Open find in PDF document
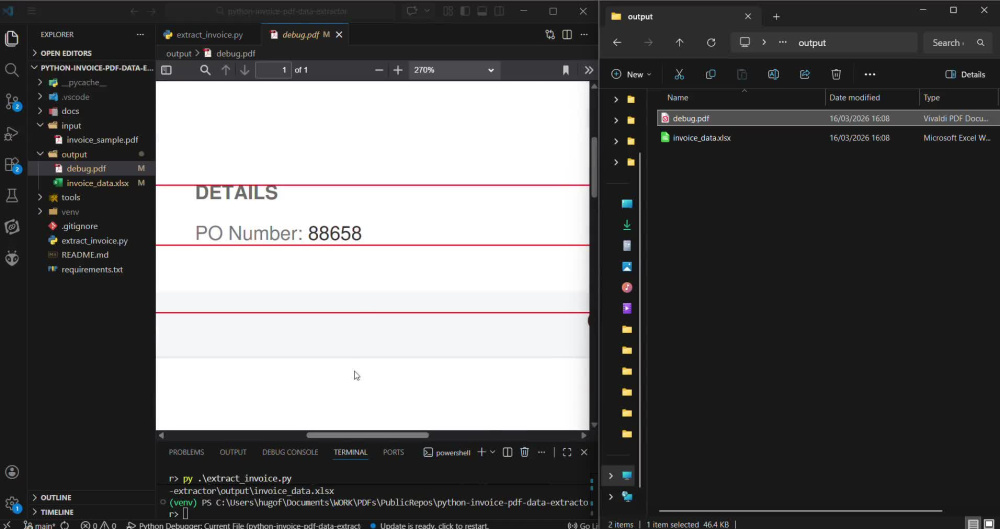1000x529 pixels. [x=205, y=70]
